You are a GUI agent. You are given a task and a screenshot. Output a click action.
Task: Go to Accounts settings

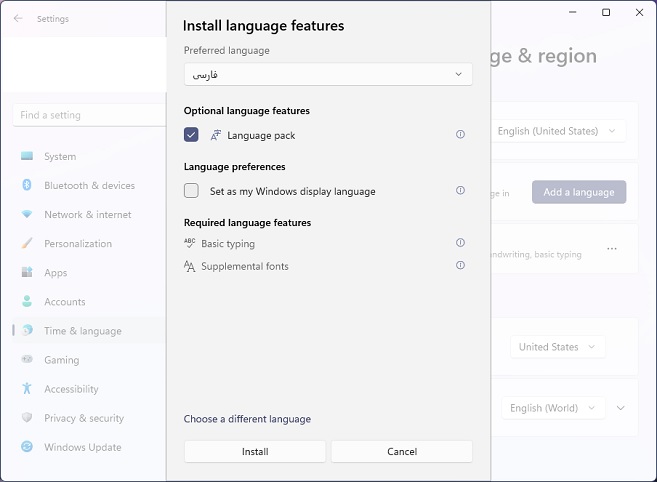pos(89,302)
